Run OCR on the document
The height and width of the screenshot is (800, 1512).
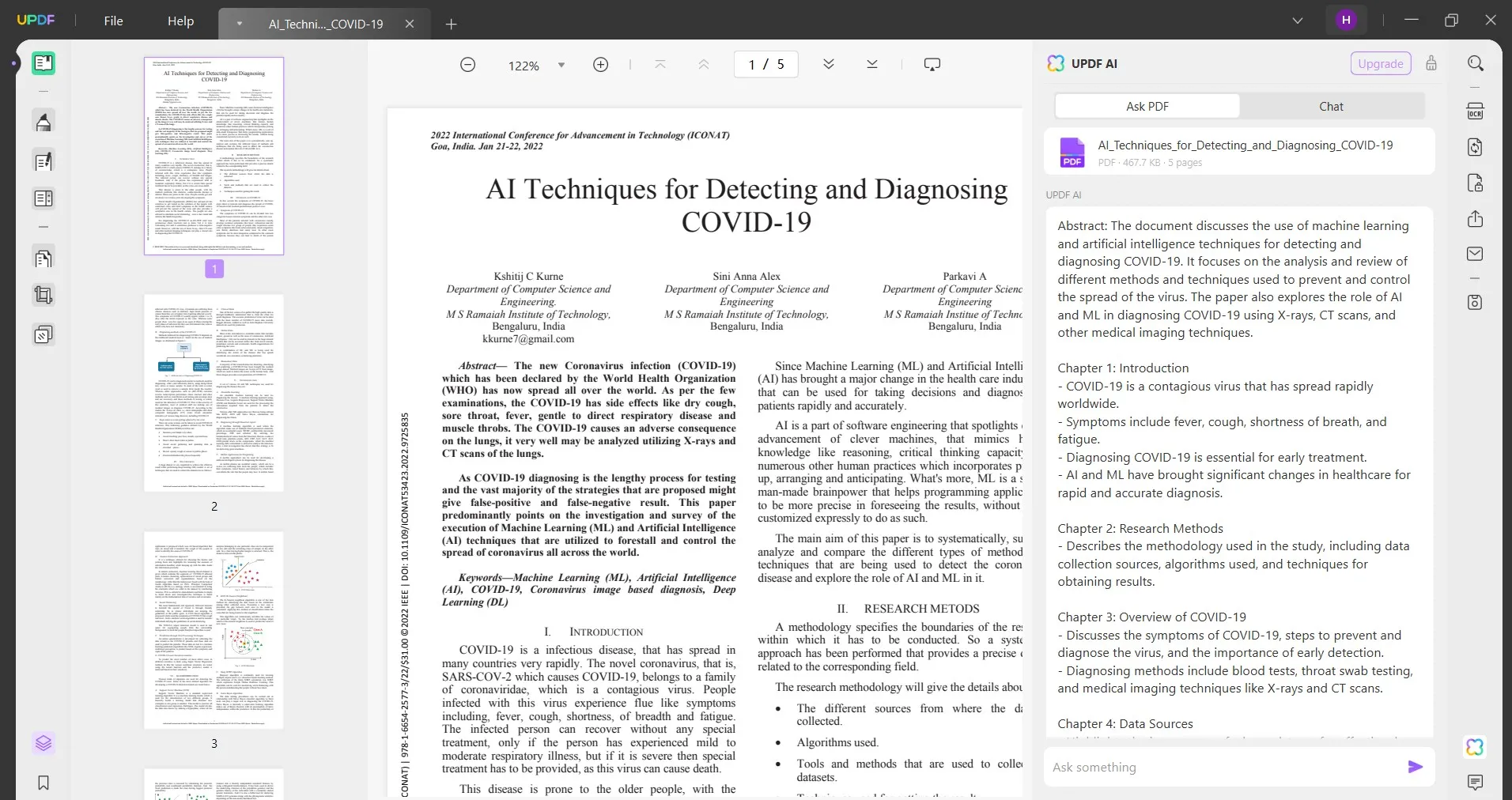pyautogui.click(x=1476, y=111)
